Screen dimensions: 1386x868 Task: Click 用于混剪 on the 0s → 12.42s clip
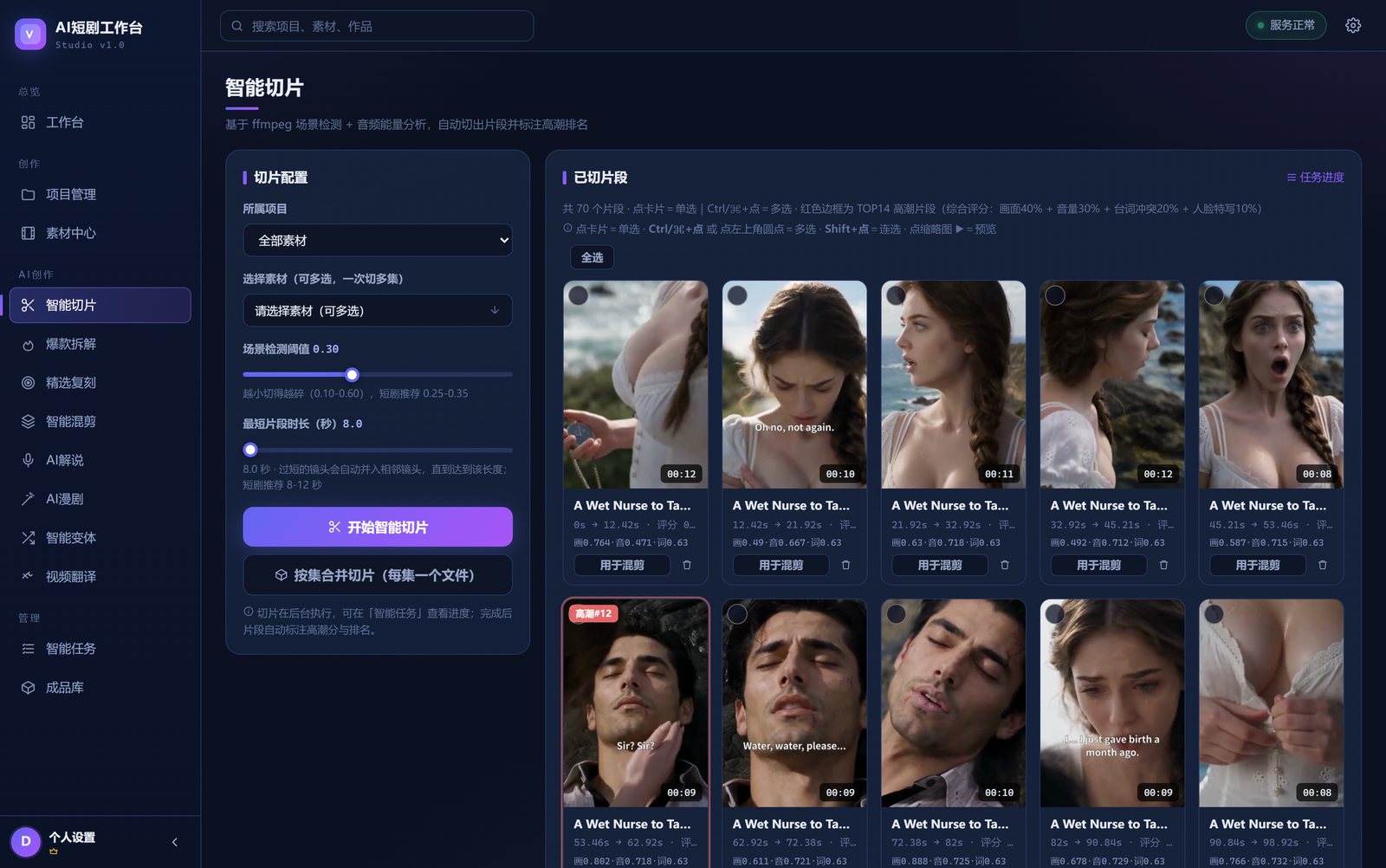622,565
